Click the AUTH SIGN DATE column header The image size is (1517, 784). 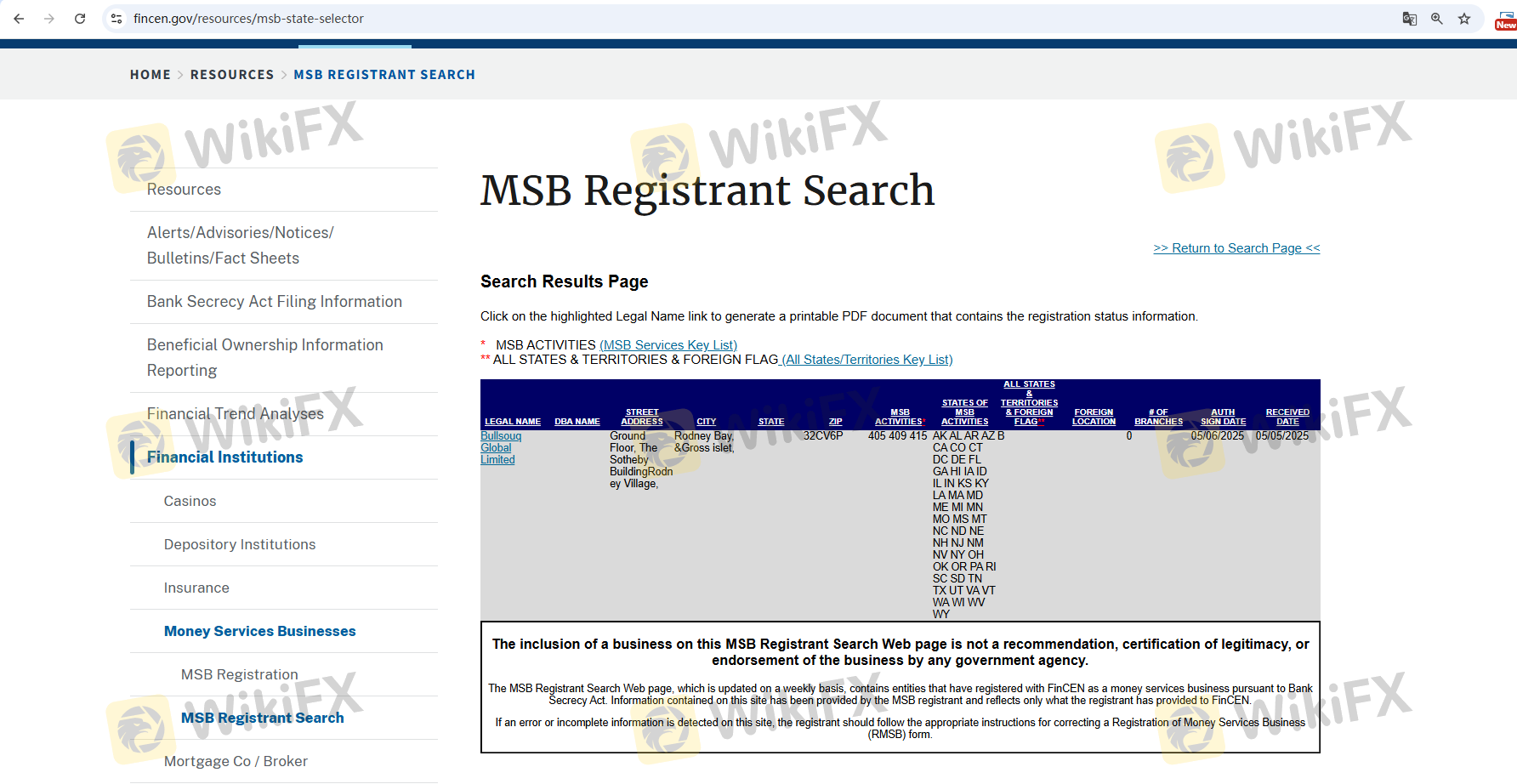tap(1224, 418)
